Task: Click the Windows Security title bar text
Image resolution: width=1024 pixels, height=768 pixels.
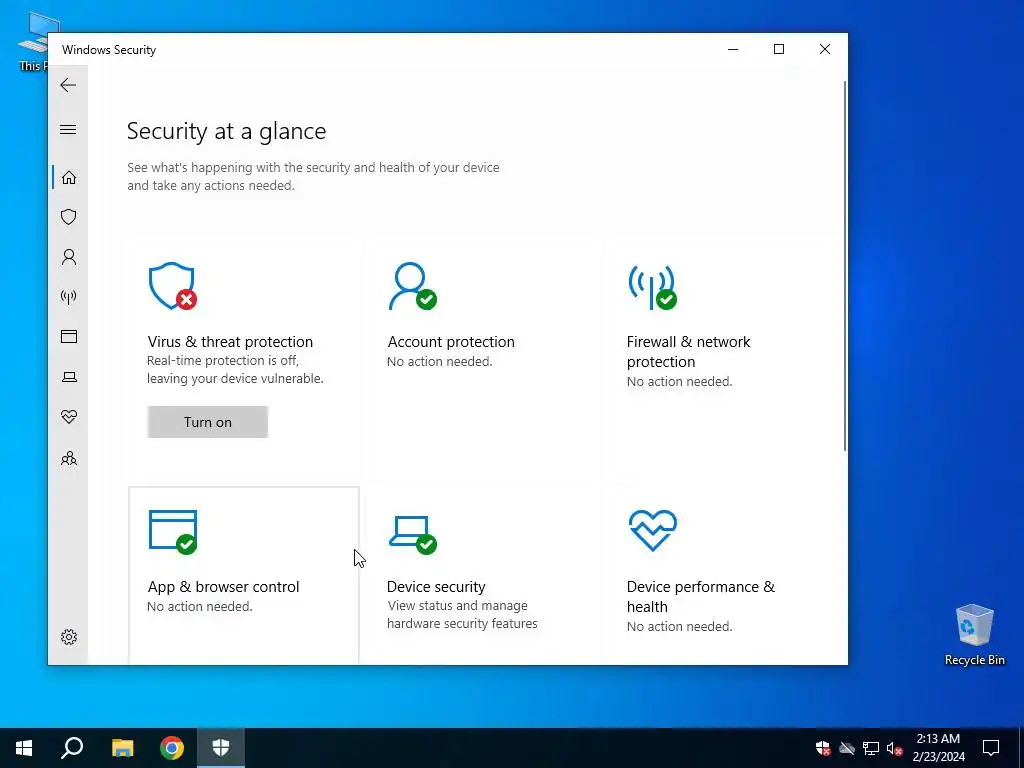Action: click(x=109, y=50)
